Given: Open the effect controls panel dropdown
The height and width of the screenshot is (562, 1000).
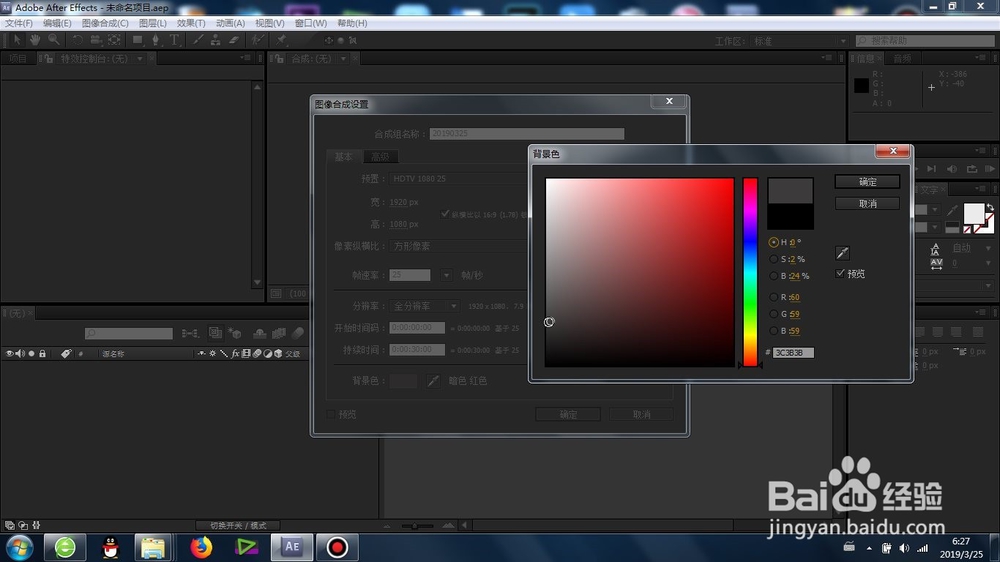Looking at the screenshot, I should point(140,59).
